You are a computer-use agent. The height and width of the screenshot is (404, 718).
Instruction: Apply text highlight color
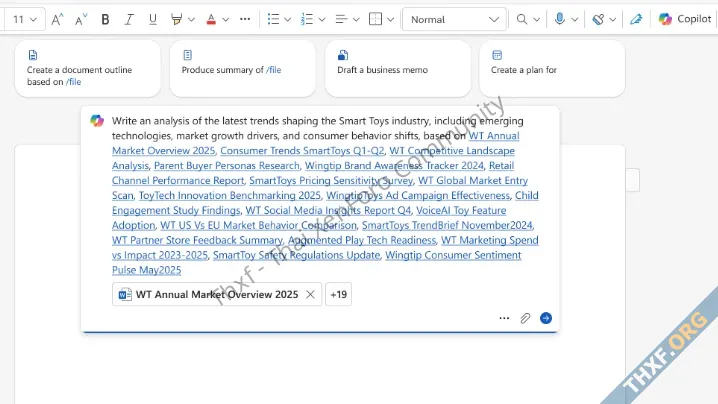(x=176, y=19)
